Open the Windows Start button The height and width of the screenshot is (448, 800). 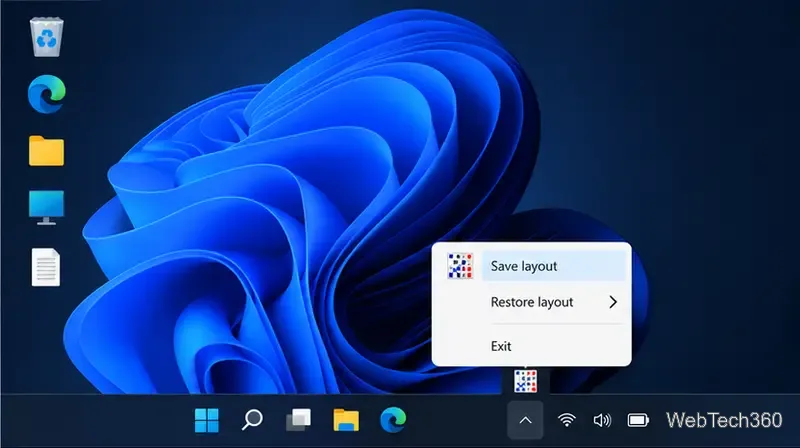click(x=207, y=420)
